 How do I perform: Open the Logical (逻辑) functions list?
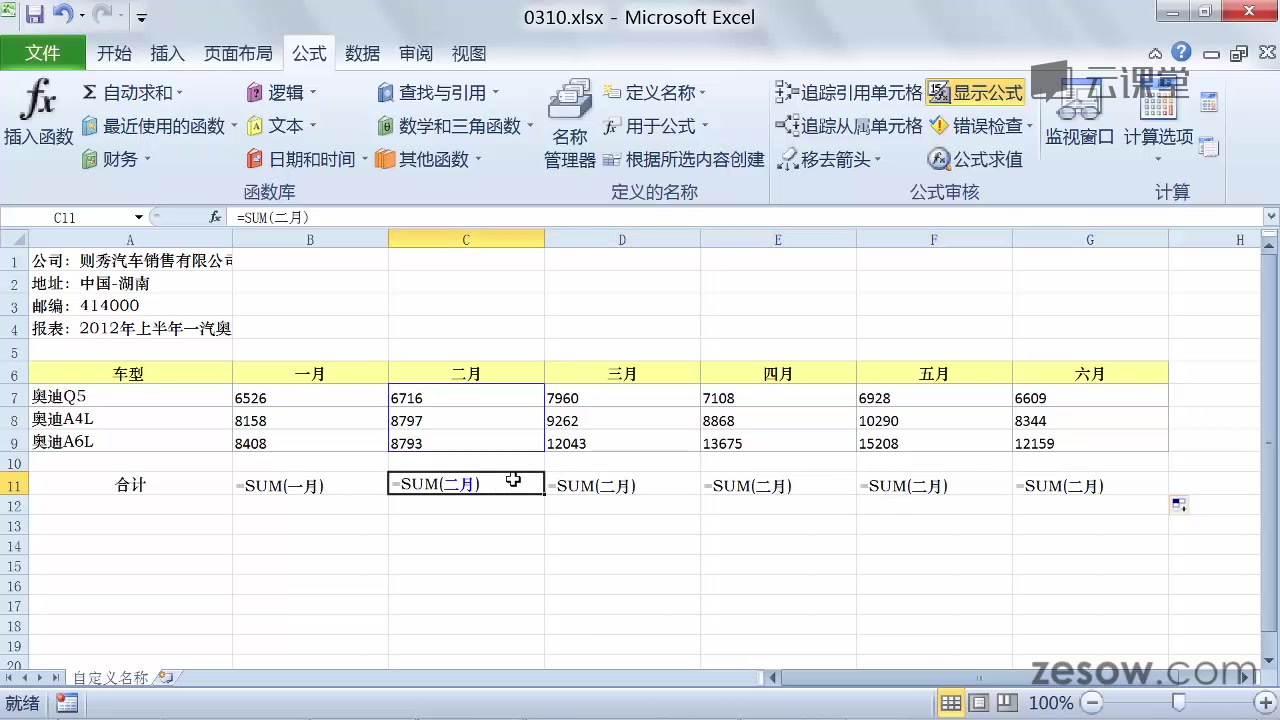(x=282, y=93)
